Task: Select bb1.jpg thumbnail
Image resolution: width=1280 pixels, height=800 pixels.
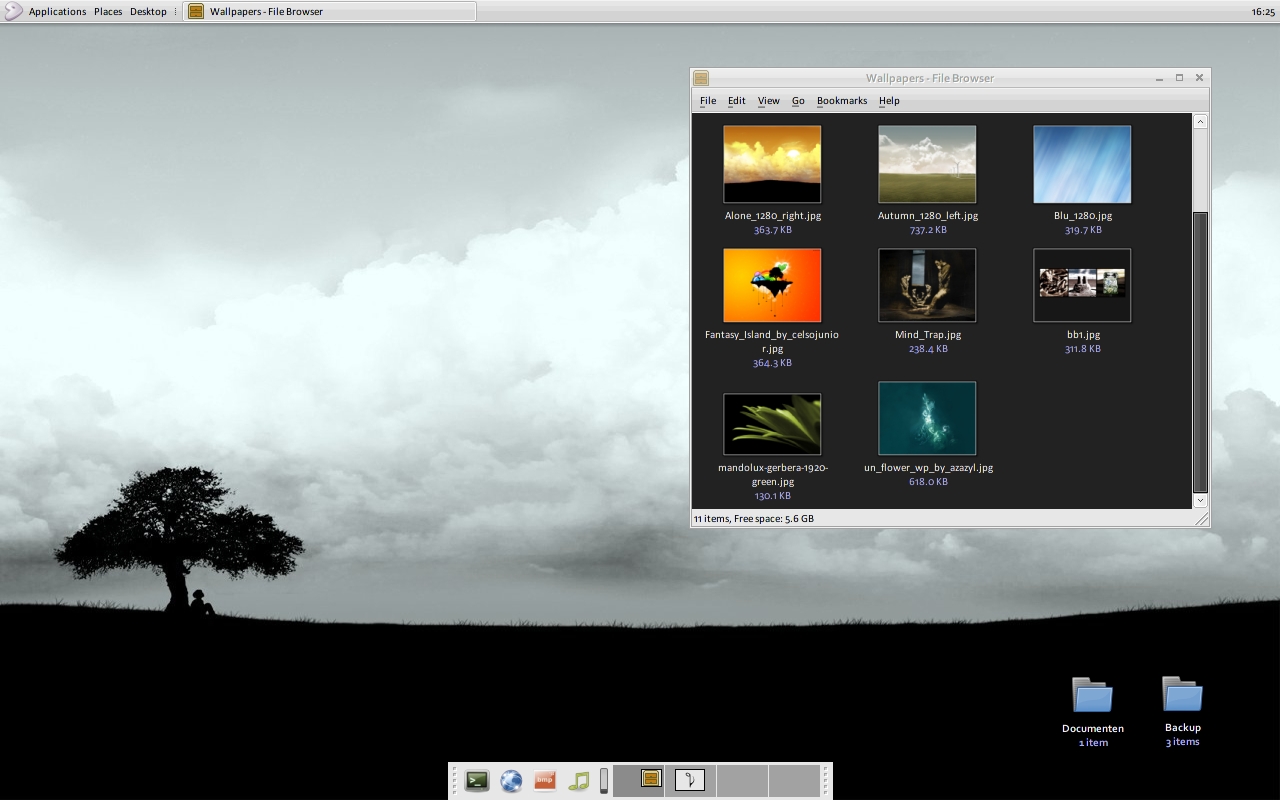Action: click(1082, 286)
